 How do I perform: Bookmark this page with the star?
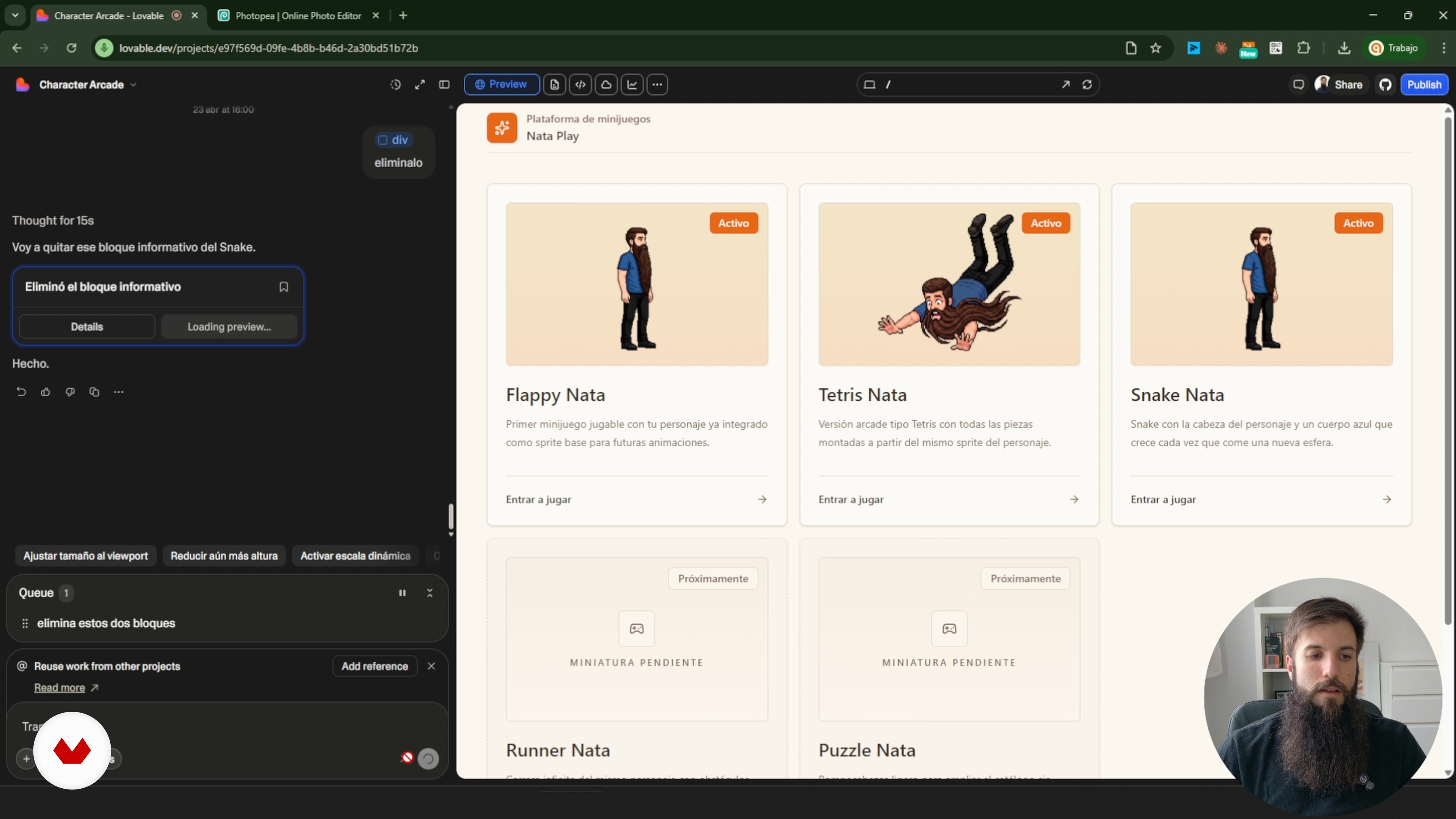point(1156,48)
